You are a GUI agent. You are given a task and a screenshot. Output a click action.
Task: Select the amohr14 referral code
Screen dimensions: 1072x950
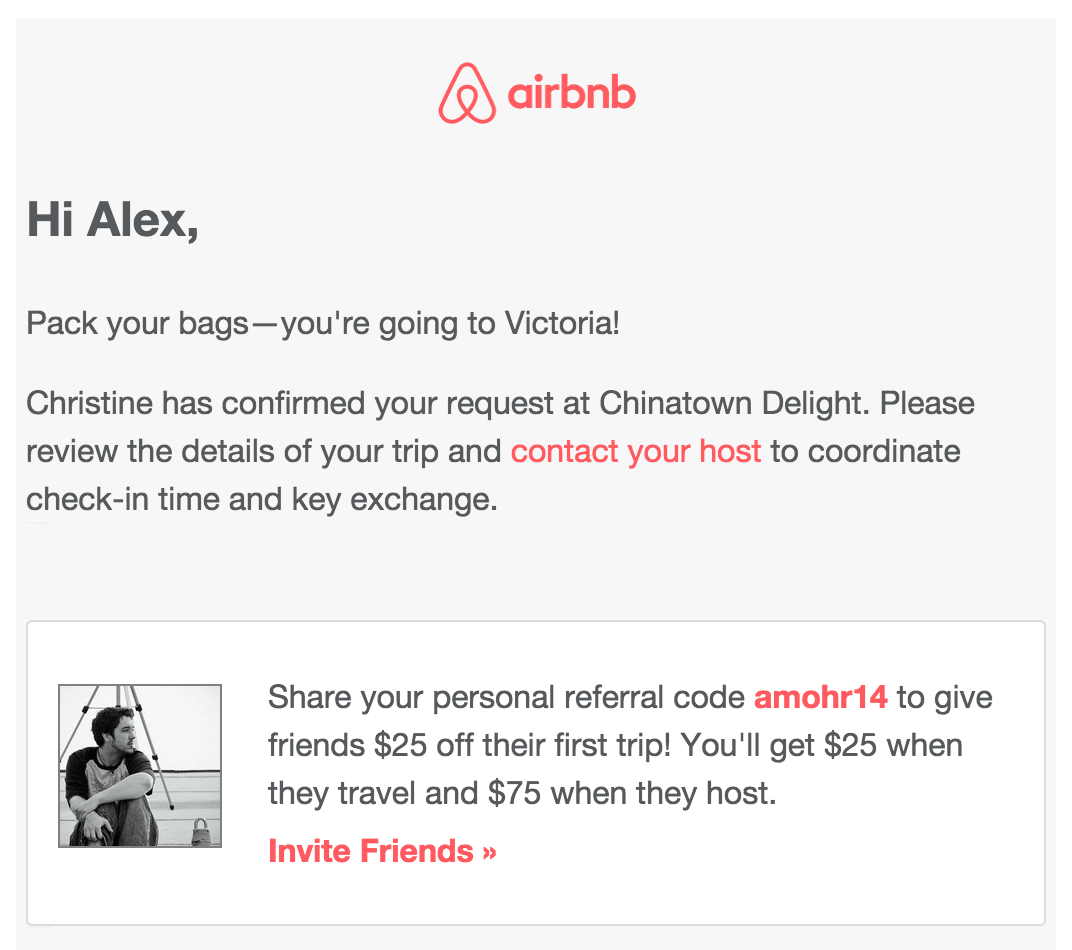(820, 697)
